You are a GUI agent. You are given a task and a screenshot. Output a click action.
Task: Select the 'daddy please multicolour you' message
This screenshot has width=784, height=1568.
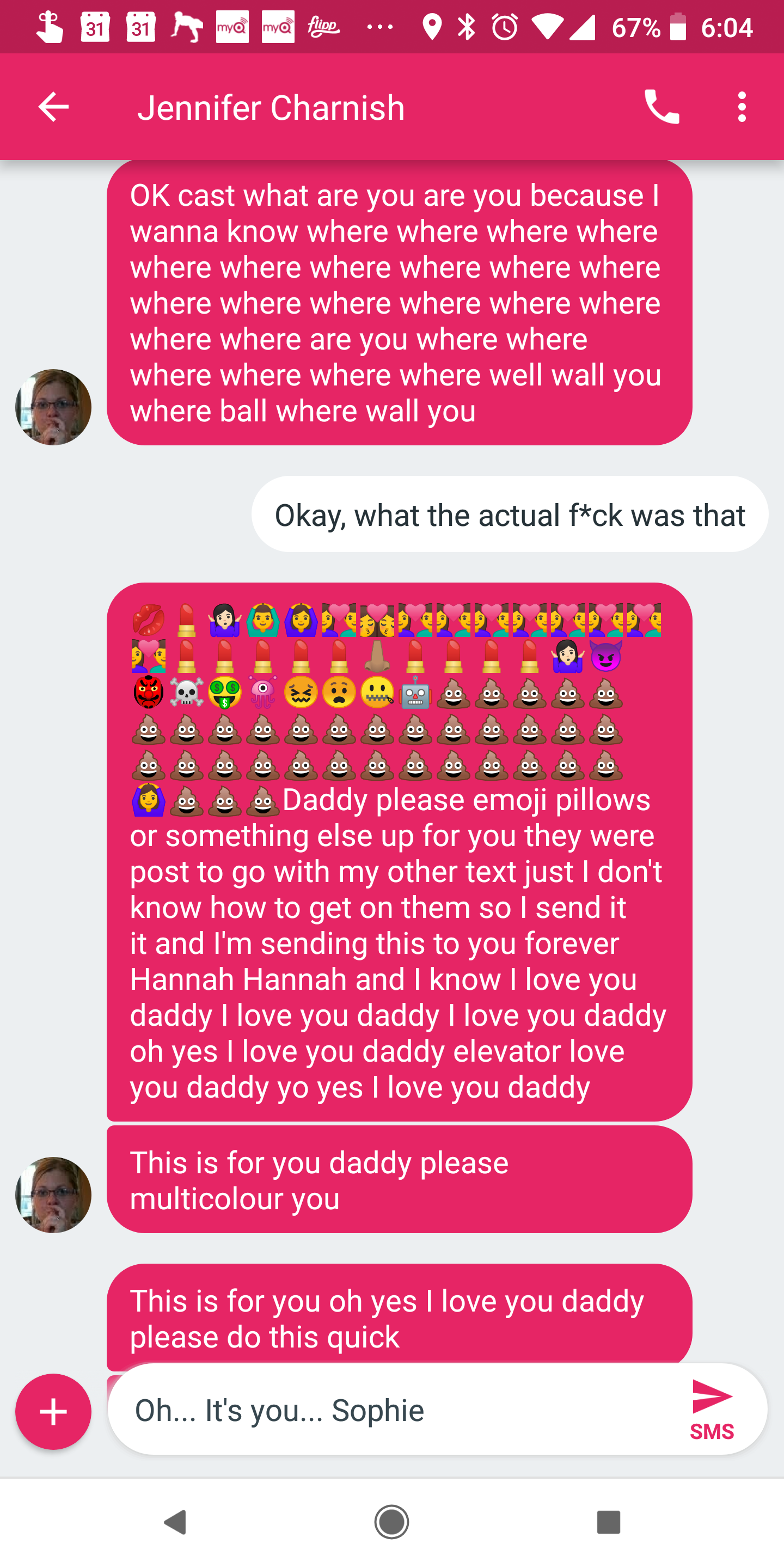coord(399,1180)
